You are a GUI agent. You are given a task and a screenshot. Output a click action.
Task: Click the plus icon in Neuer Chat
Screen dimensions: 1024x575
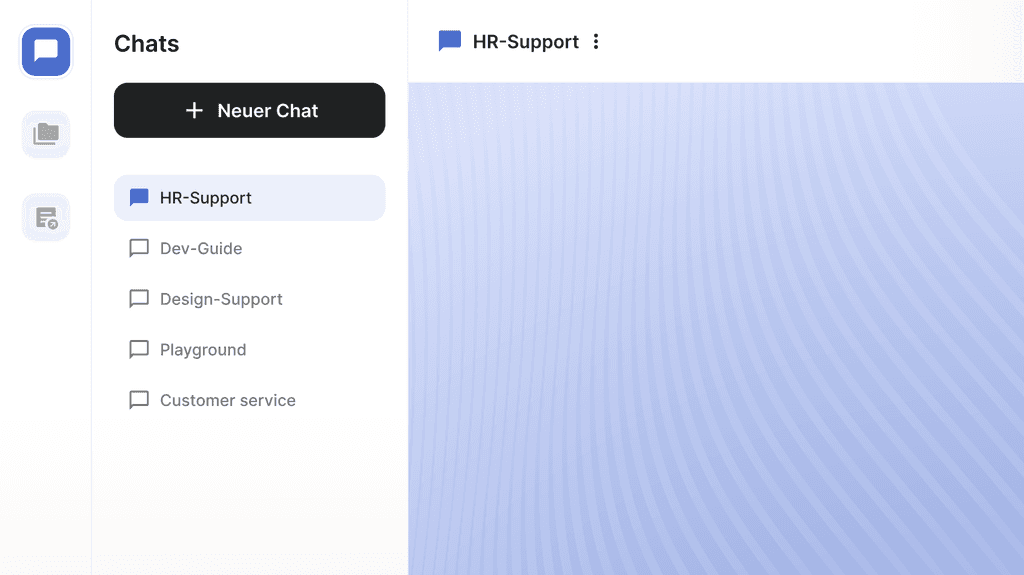coord(194,110)
